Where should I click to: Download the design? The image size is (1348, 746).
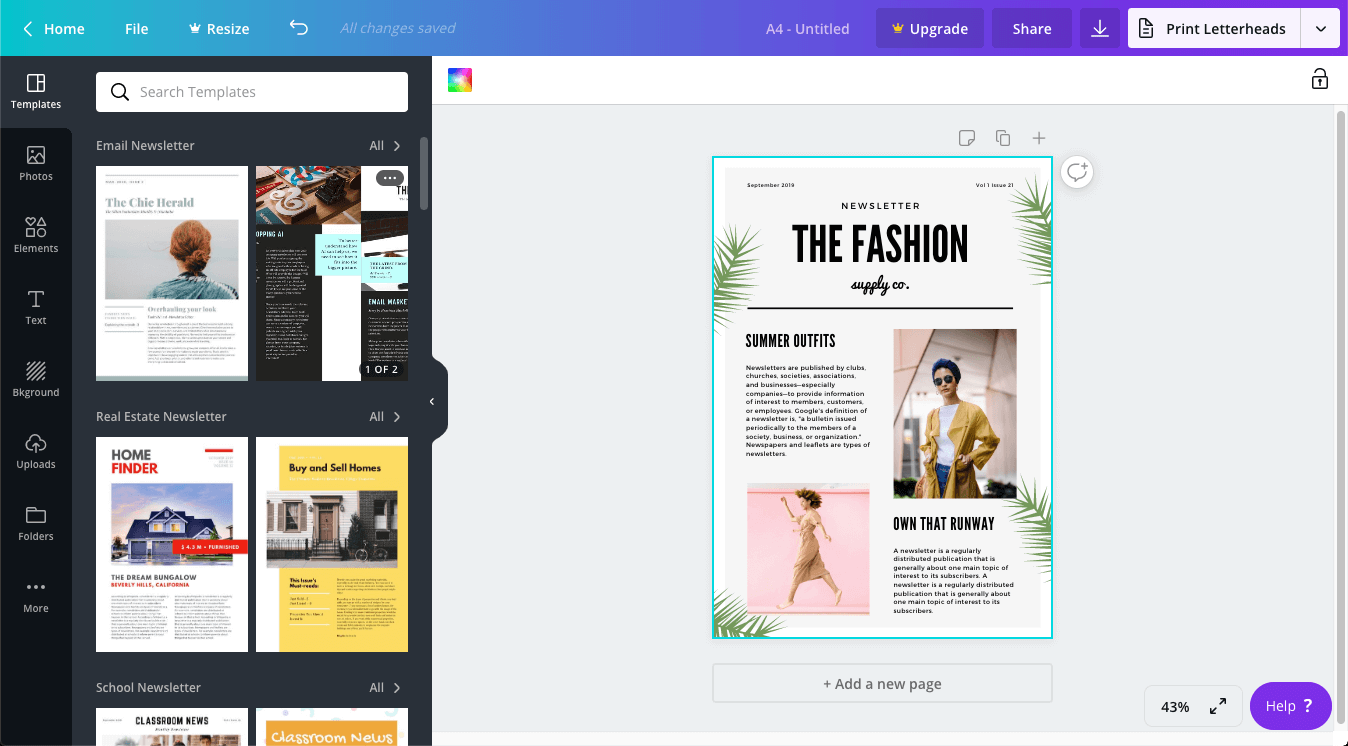pyautogui.click(x=1100, y=28)
